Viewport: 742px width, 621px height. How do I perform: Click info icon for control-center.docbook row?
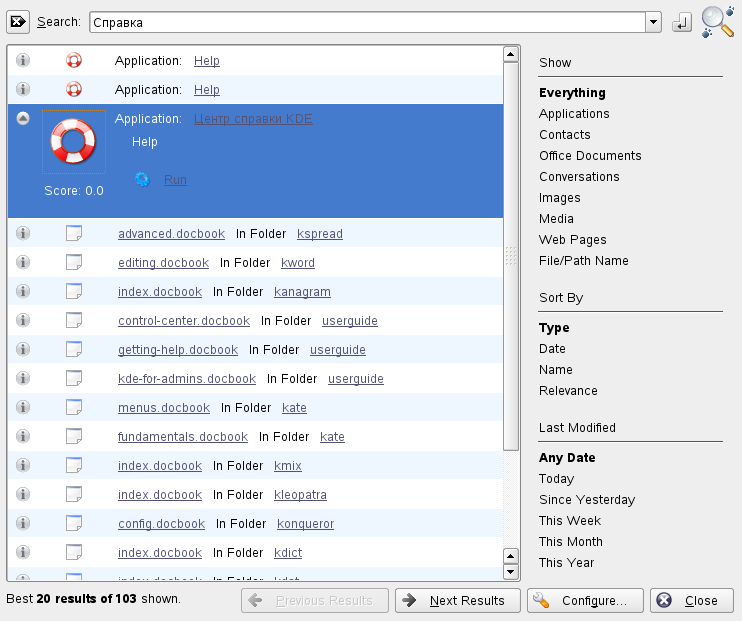(x=23, y=321)
